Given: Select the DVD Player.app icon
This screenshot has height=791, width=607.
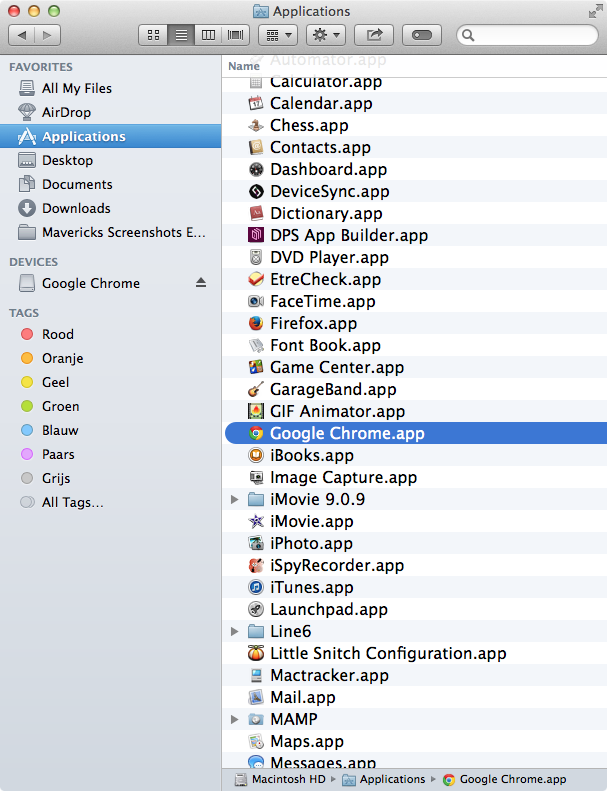Looking at the screenshot, I should 256,257.
